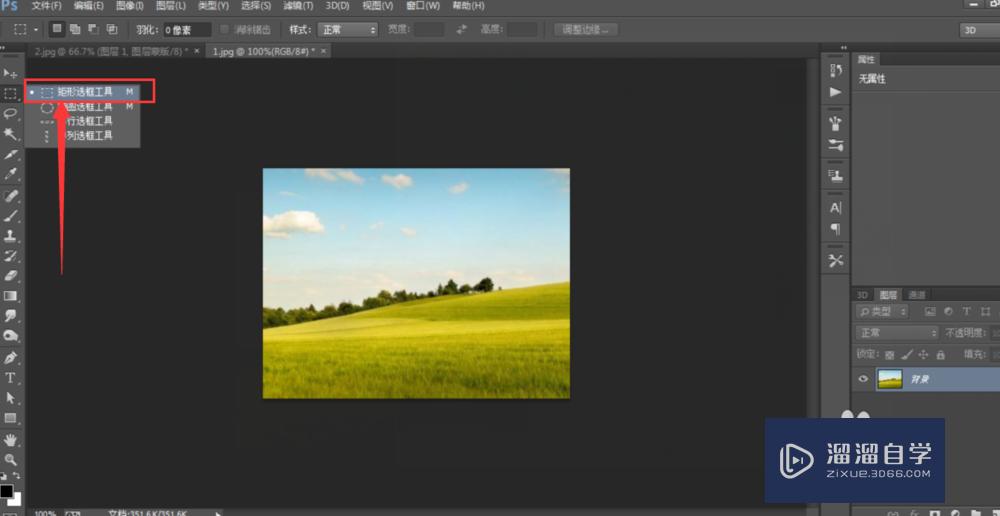Choose Subtract from Selection mode
Screen dimensions: 1000x516
93,29
